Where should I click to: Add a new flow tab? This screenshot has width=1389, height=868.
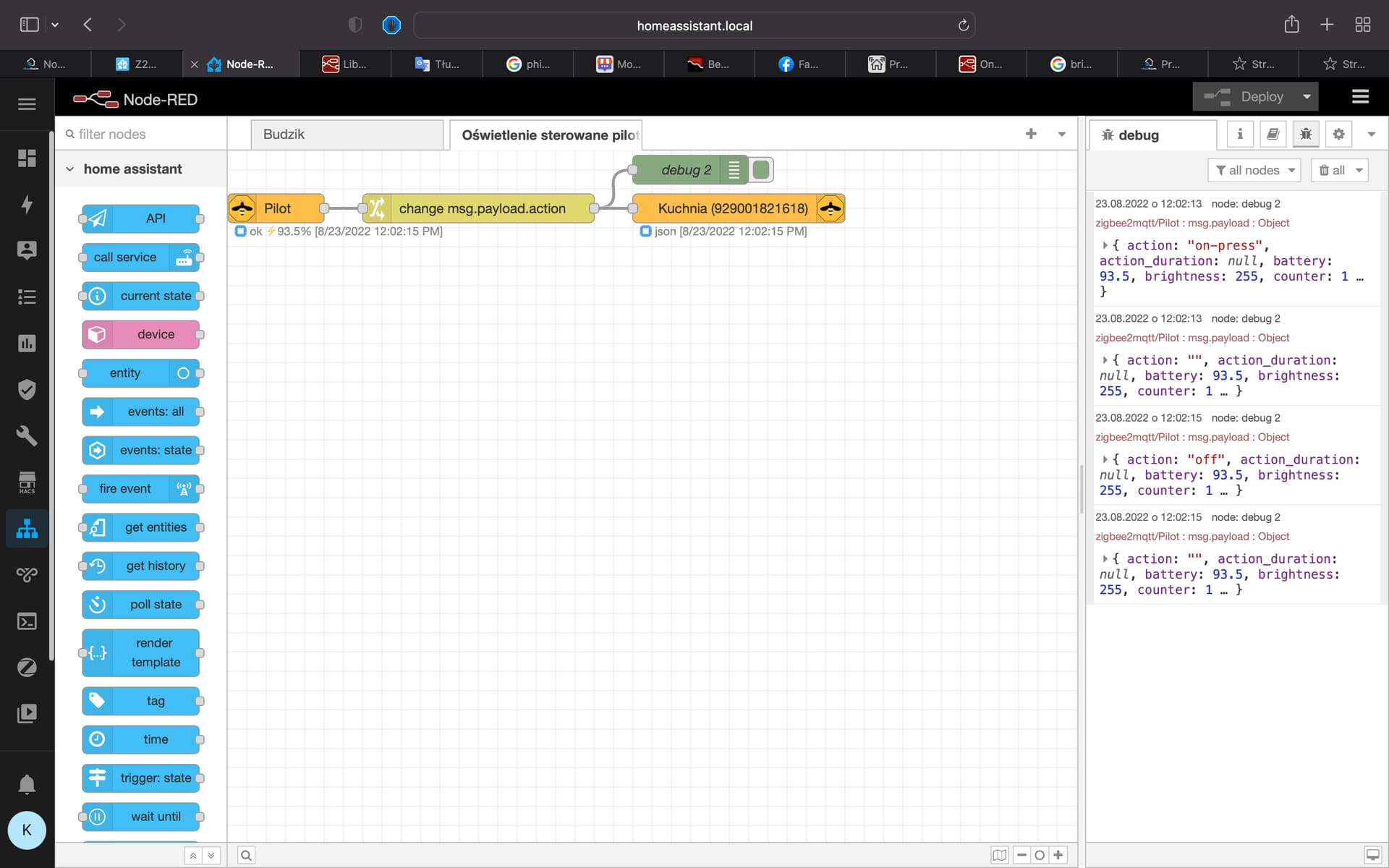[x=1031, y=134]
